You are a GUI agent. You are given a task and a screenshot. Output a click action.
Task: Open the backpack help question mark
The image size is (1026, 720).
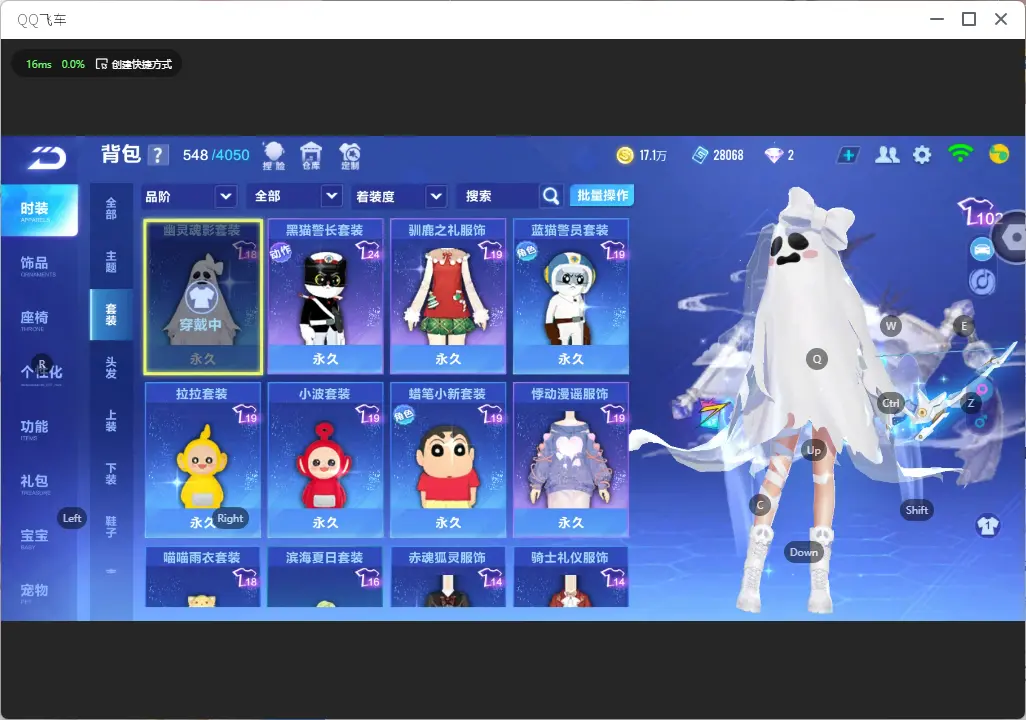click(x=158, y=155)
